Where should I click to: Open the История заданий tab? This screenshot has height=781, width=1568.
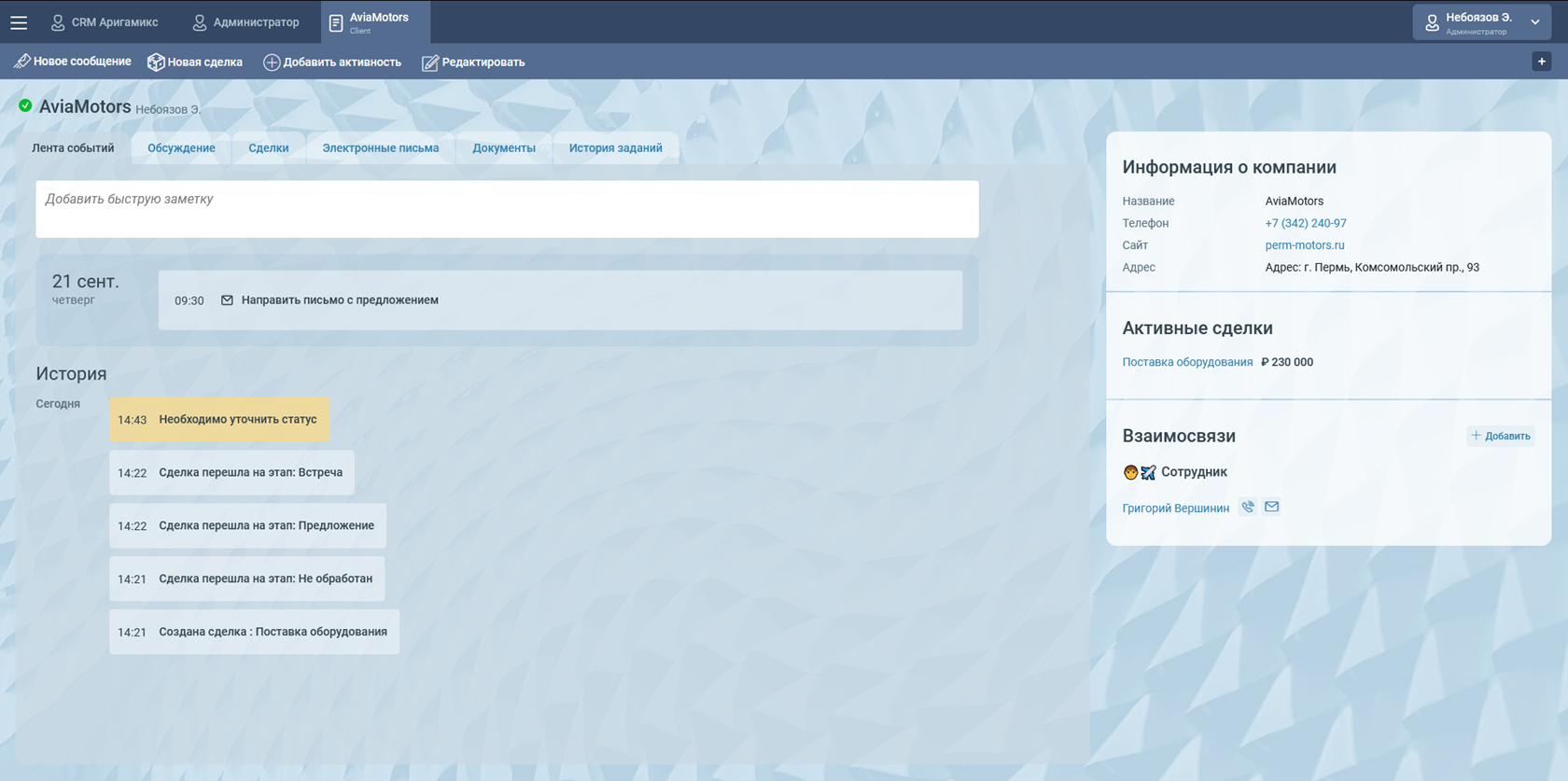tap(615, 148)
